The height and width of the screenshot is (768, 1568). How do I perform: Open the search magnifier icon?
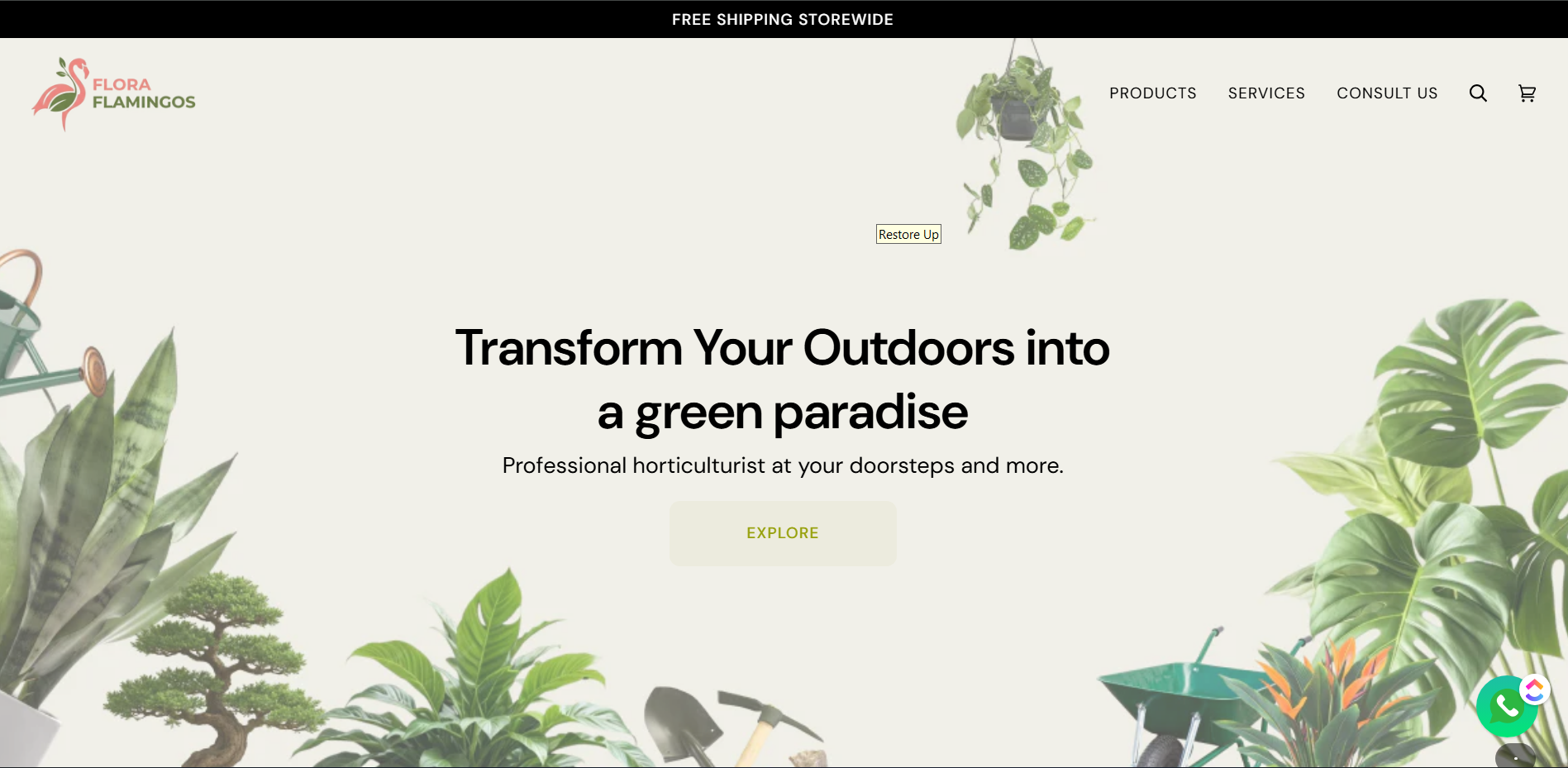click(1478, 93)
